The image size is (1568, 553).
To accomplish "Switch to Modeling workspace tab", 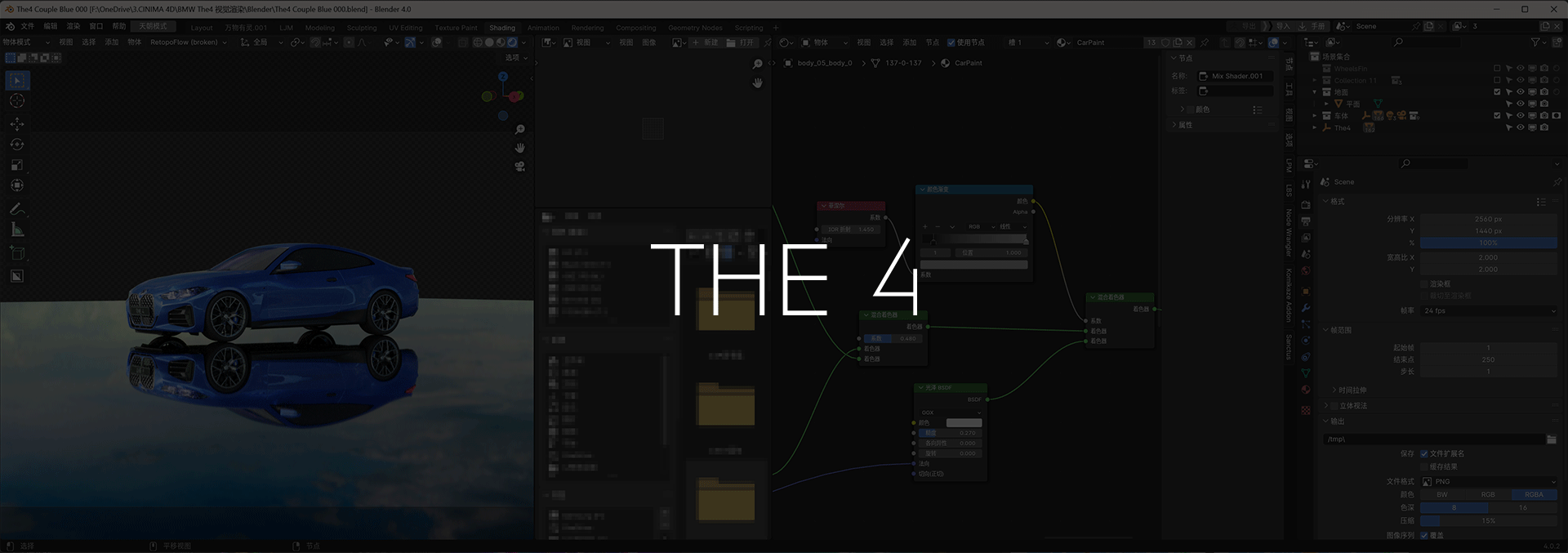I will (x=320, y=28).
